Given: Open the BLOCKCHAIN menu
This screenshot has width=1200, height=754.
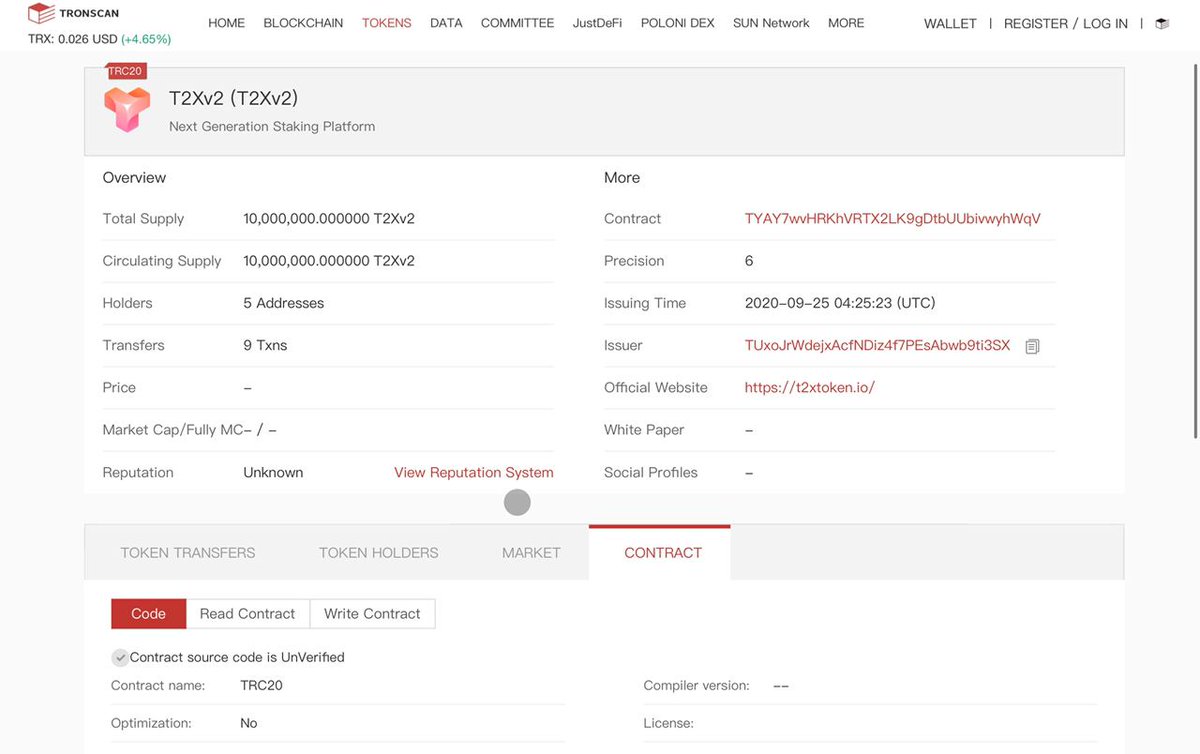Looking at the screenshot, I should pos(303,23).
